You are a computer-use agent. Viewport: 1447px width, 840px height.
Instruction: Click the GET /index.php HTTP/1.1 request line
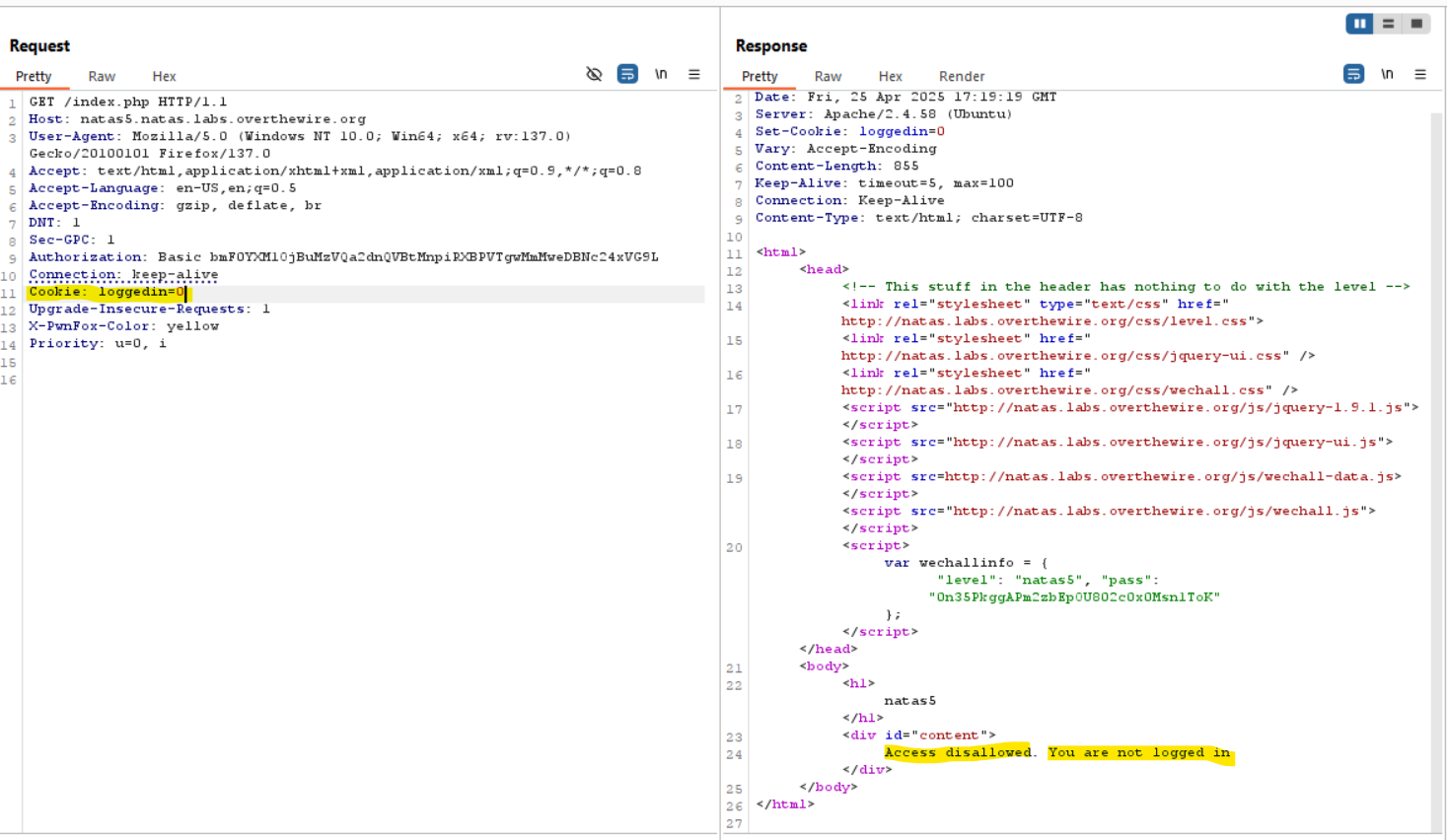coord(128,102)
